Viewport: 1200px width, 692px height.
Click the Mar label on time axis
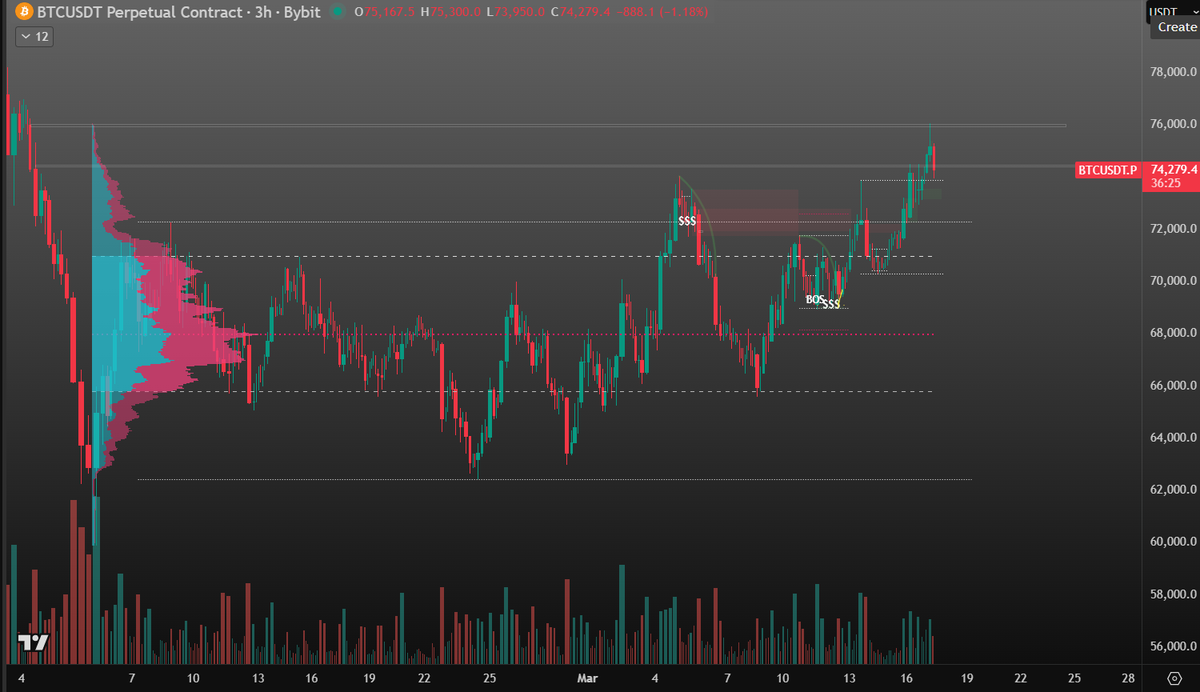click(586, 678)
